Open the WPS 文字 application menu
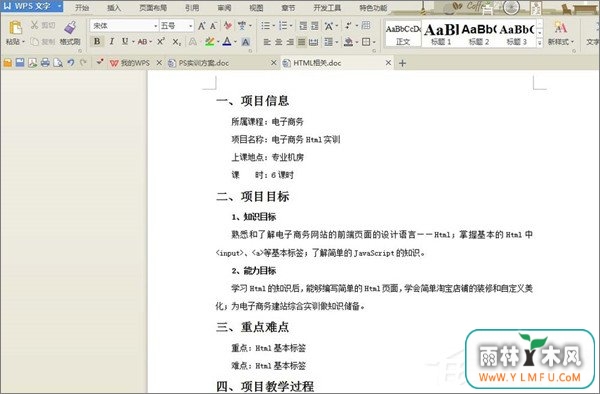This screenshot has width=600, height=394. [x=32, y=6]
